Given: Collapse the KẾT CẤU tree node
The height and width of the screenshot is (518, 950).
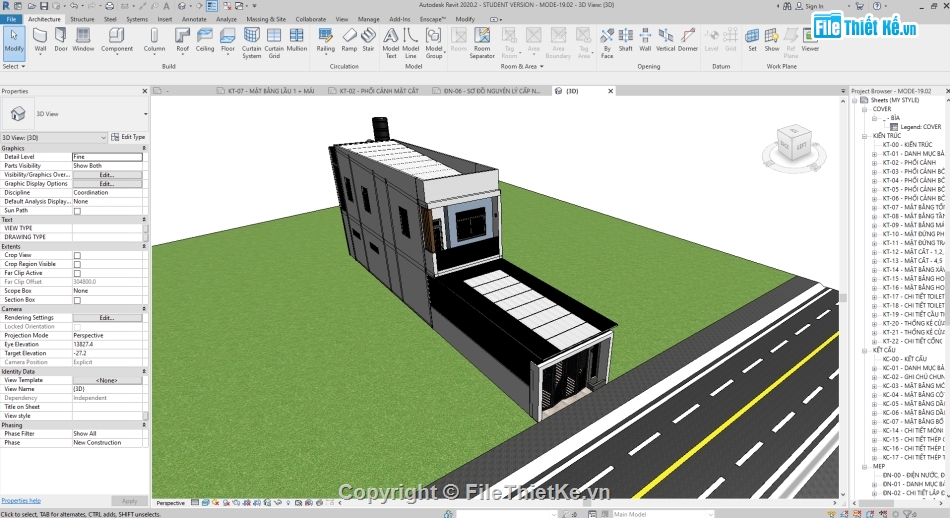Looking at the screenshot, I should [865, 351].
